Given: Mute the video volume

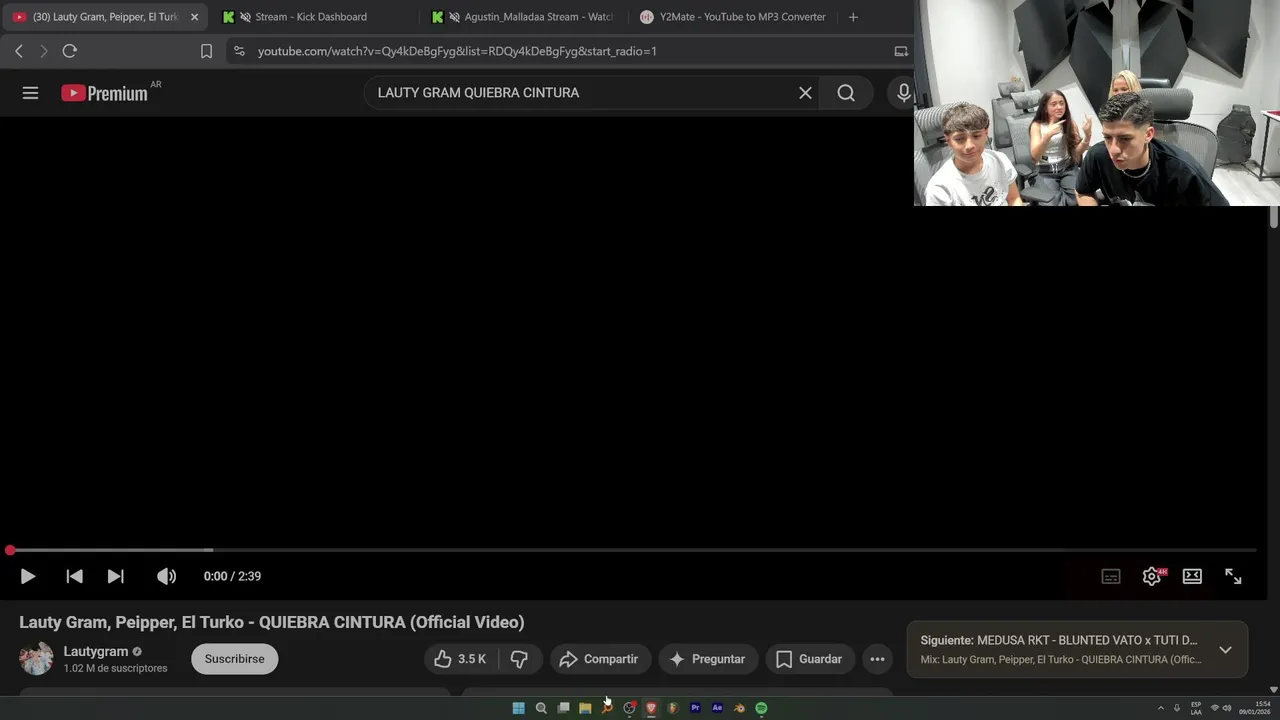Looking at the screenshot, I should (x=166, y=576).
